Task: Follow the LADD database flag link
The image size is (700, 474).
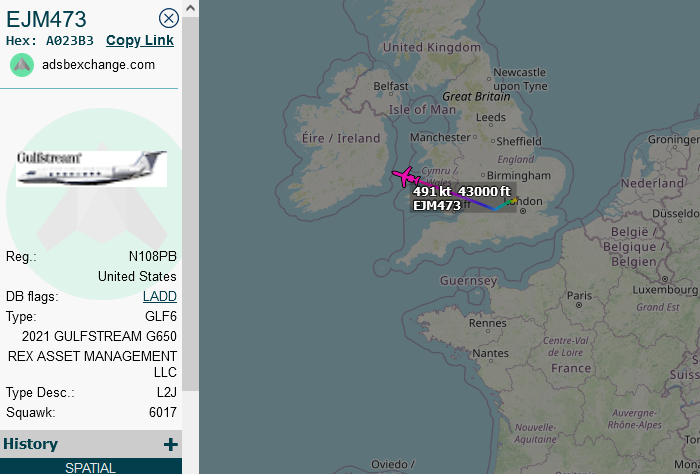Action: coord(160,296)
